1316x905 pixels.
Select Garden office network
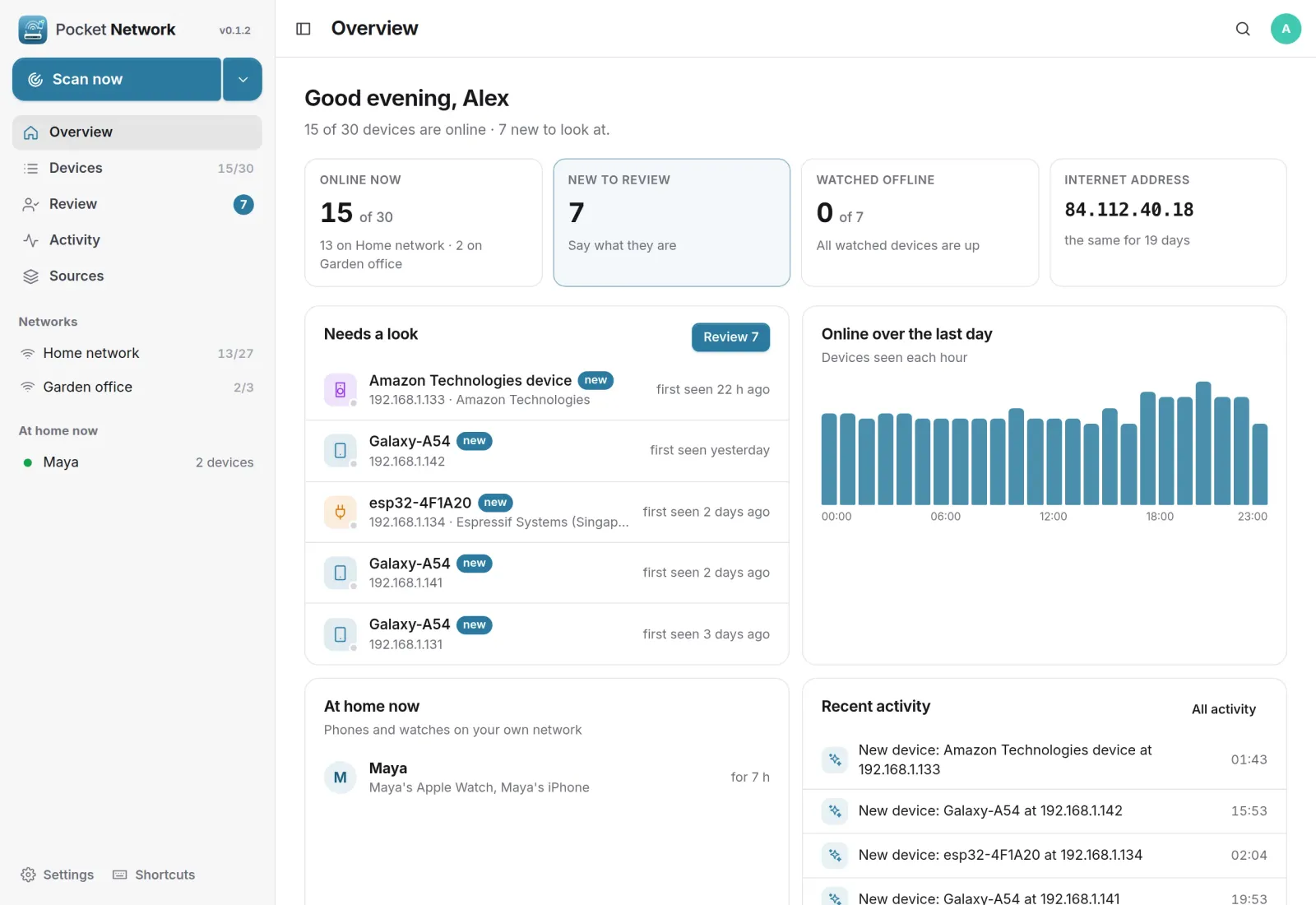137,387
